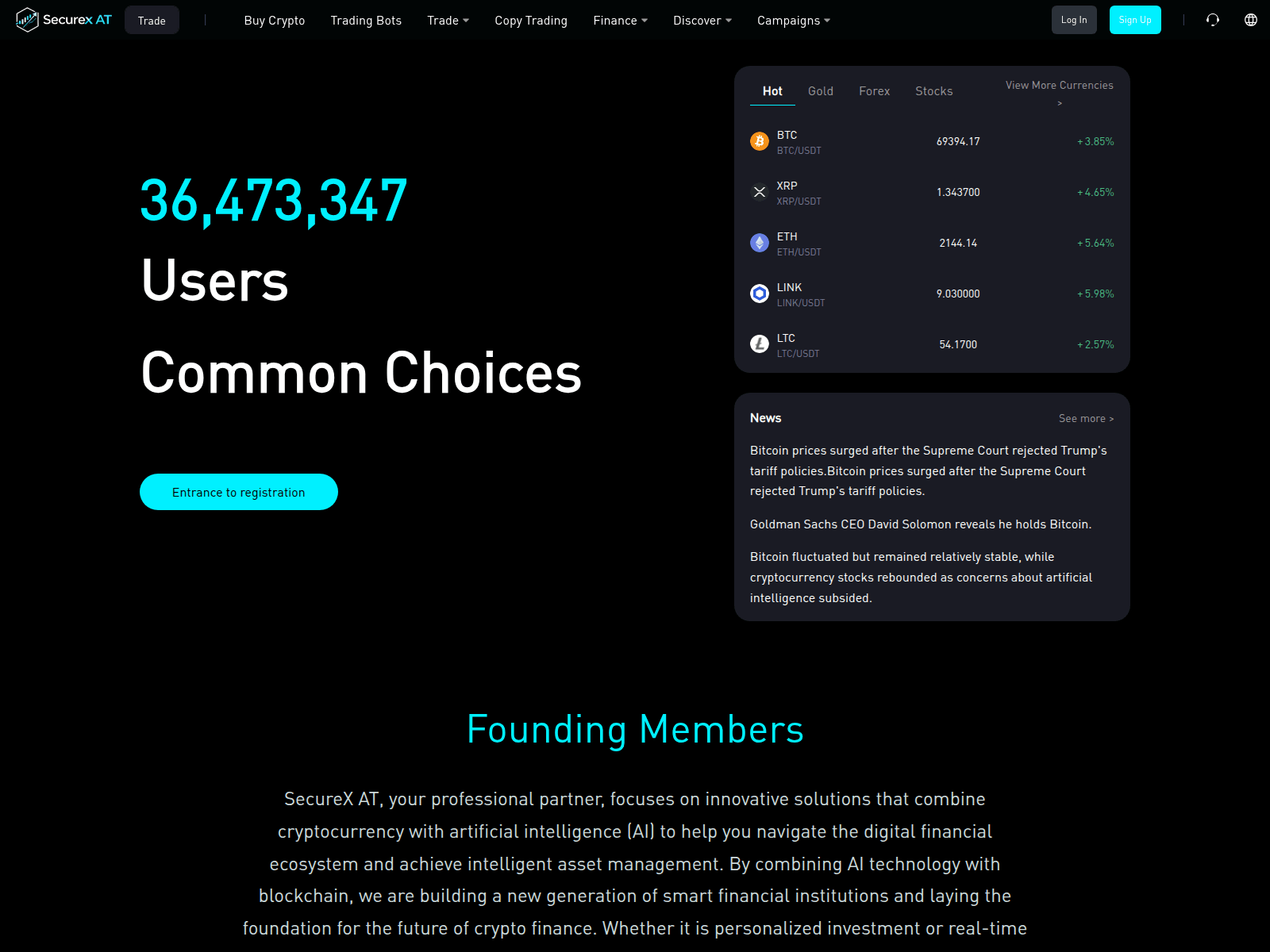The height and width of the screenshot is (952, 1270).
Task: Click the SecureX AT logo icon
Action: (27, 20)
